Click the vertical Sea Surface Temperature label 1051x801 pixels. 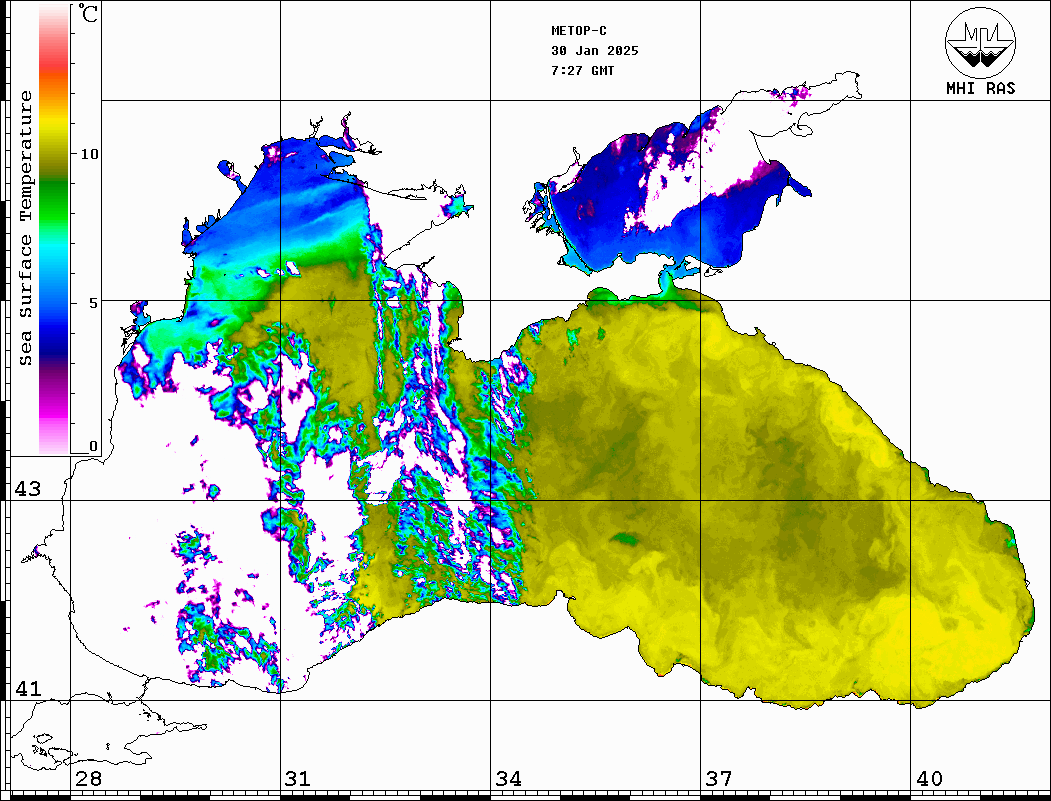(27, 228)
